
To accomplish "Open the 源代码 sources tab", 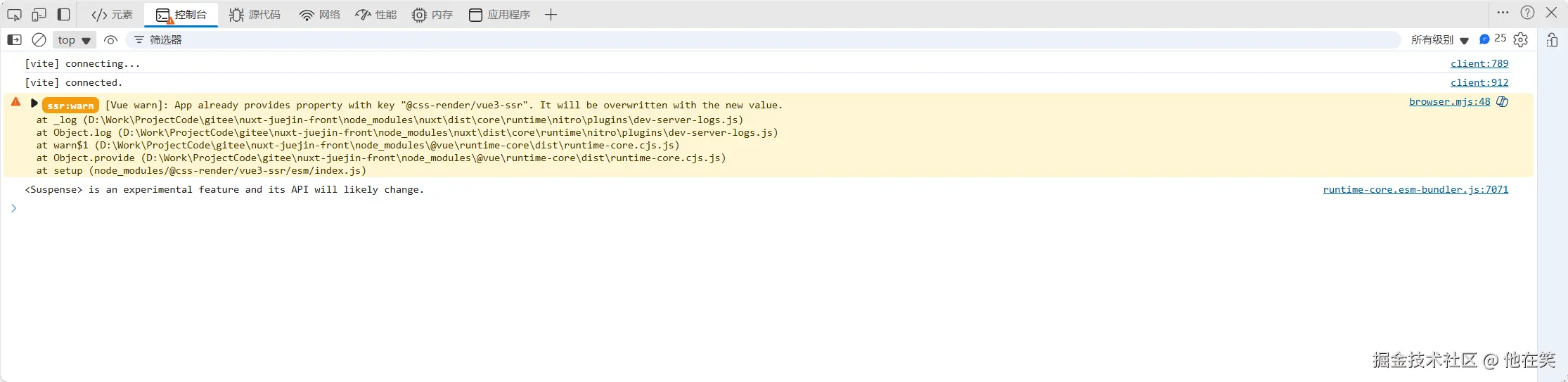I will coord(255,15).
